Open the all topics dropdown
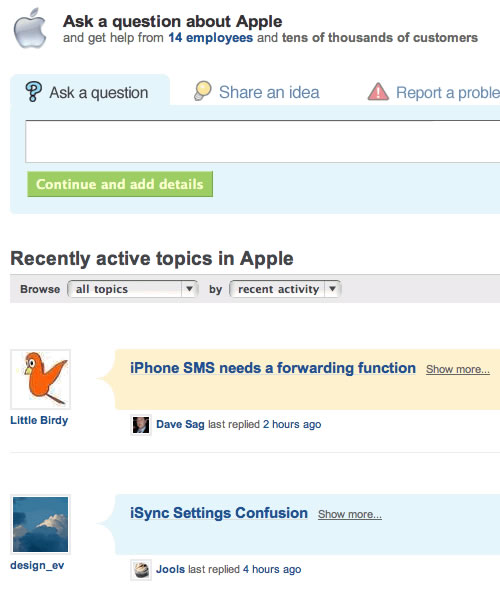Screen dimensions: 500x590 (x=132, y=289)
